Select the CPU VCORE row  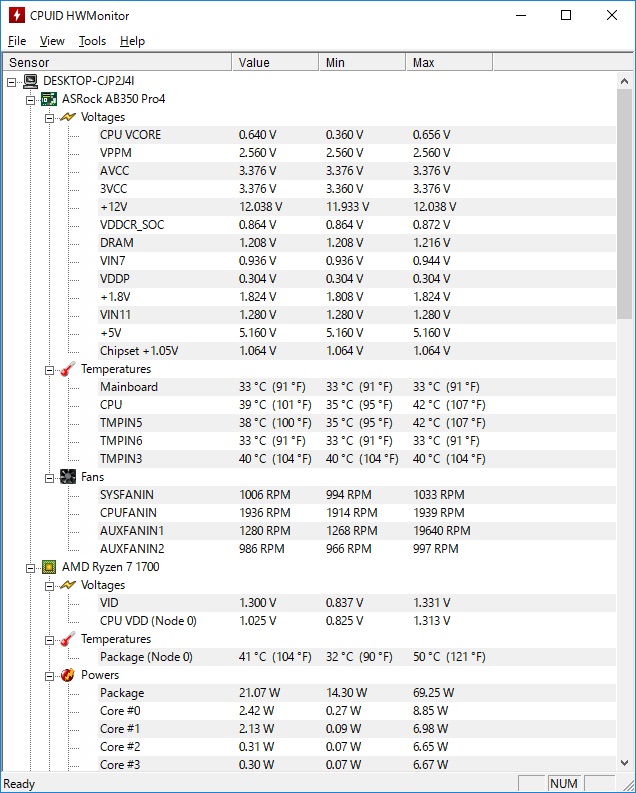coord(357,135)
